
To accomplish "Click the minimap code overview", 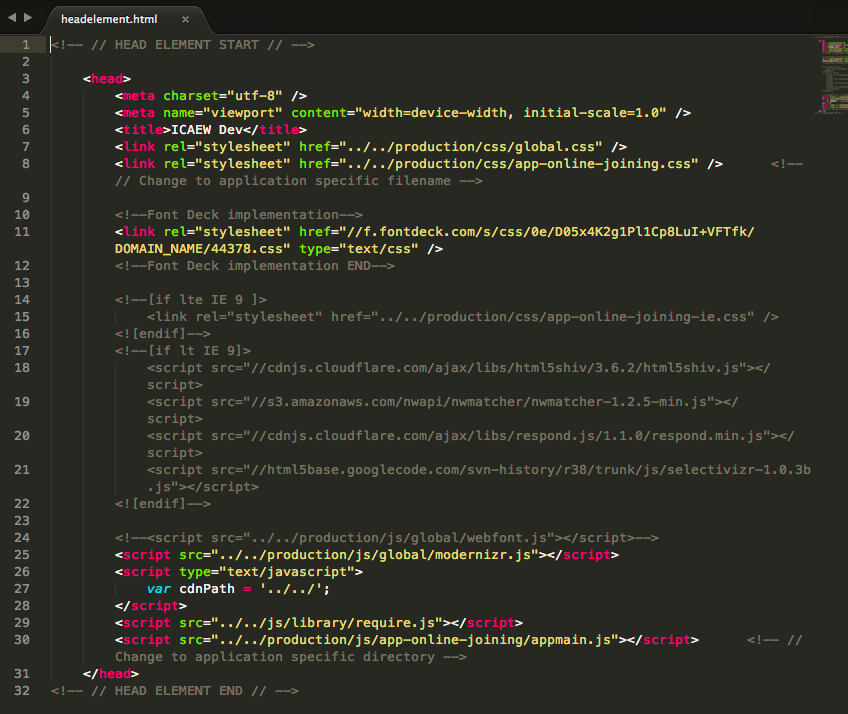I will [832, 75].
